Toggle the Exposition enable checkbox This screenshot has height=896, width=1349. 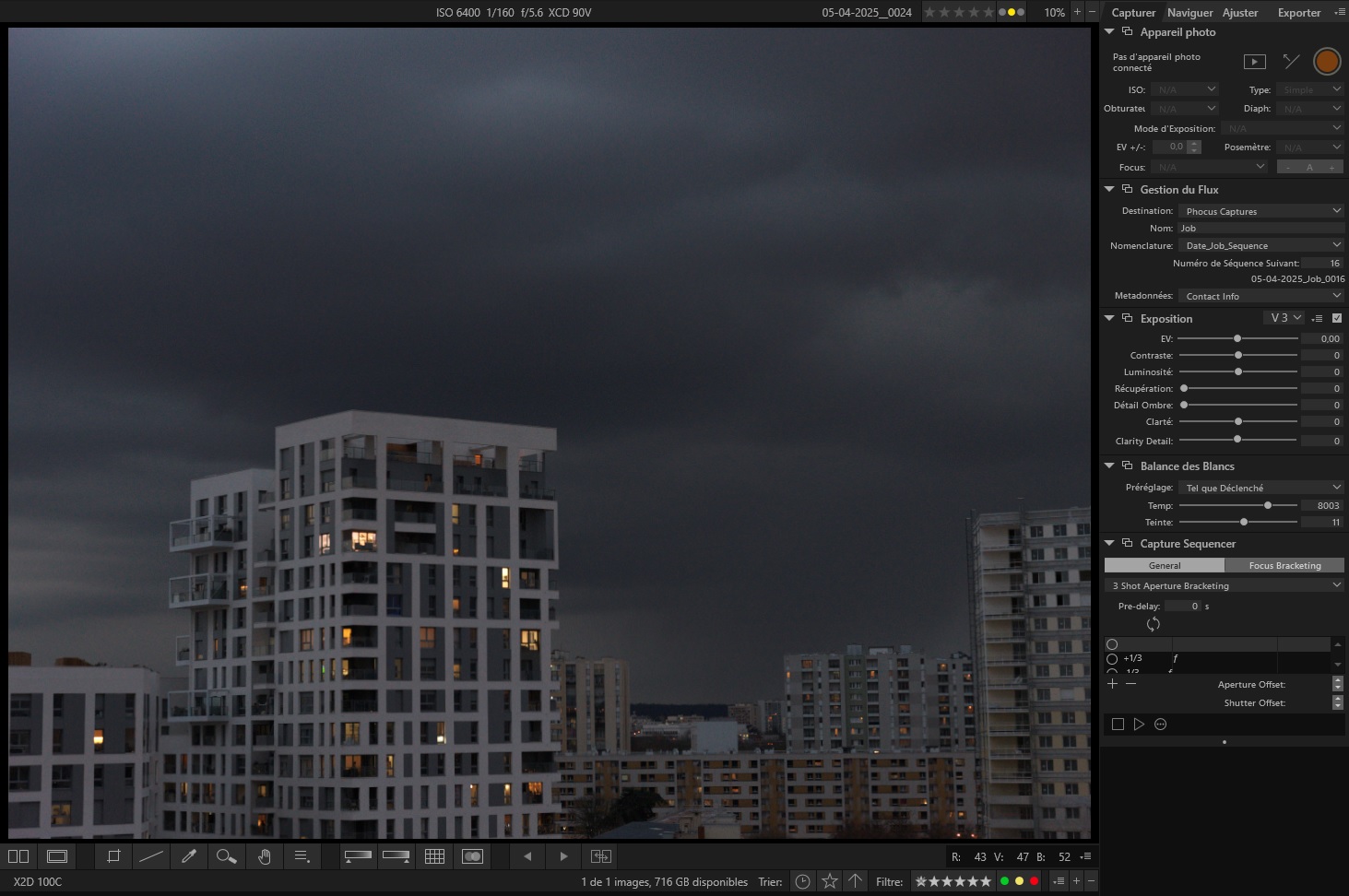1337,318
